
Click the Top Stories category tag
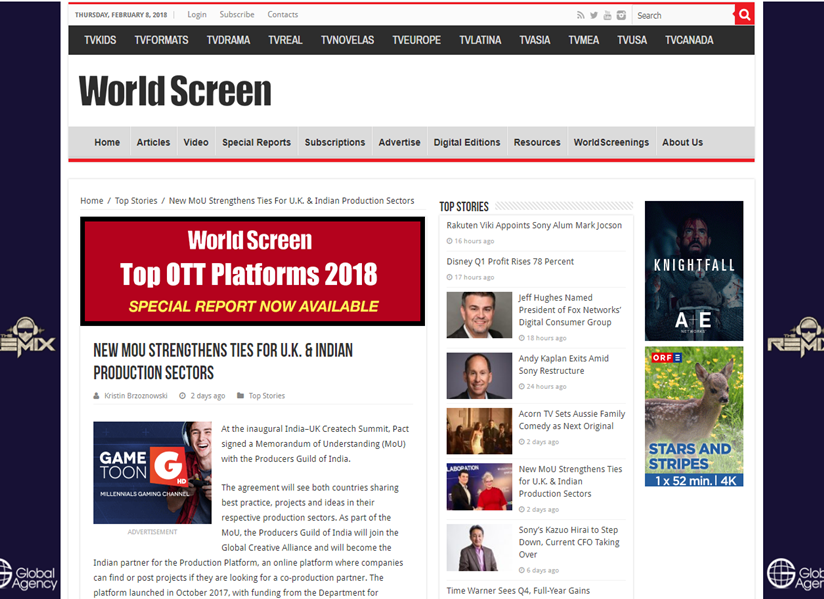(x=267, y=396)
